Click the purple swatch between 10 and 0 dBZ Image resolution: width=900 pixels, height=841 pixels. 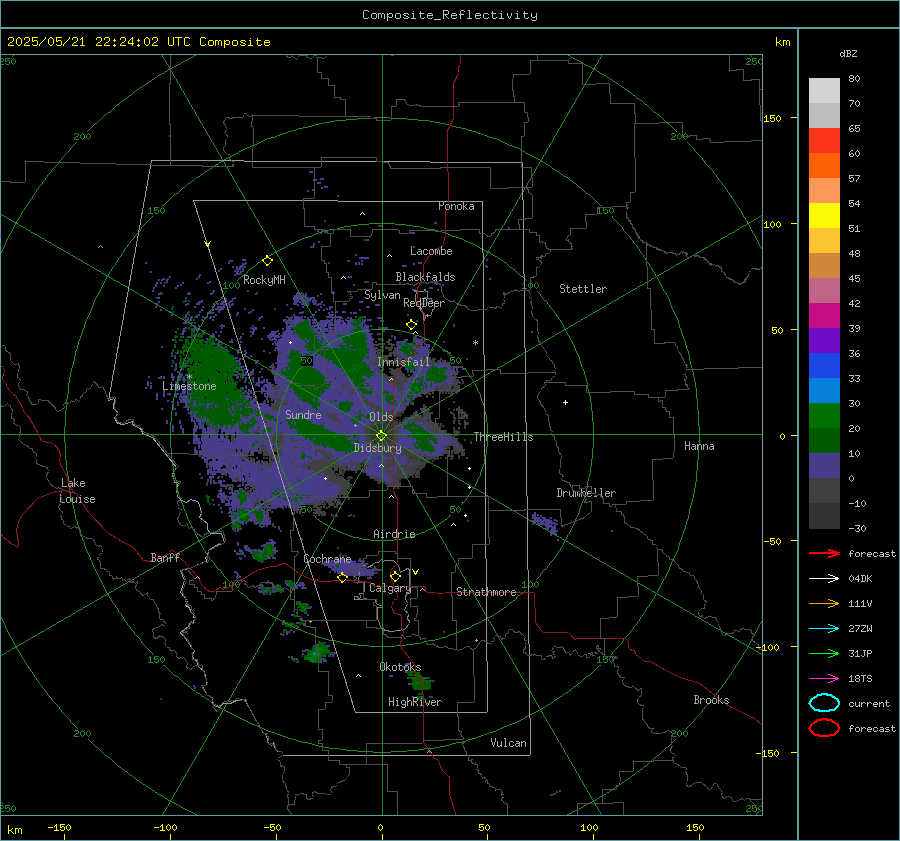click(x=824, y=466)
